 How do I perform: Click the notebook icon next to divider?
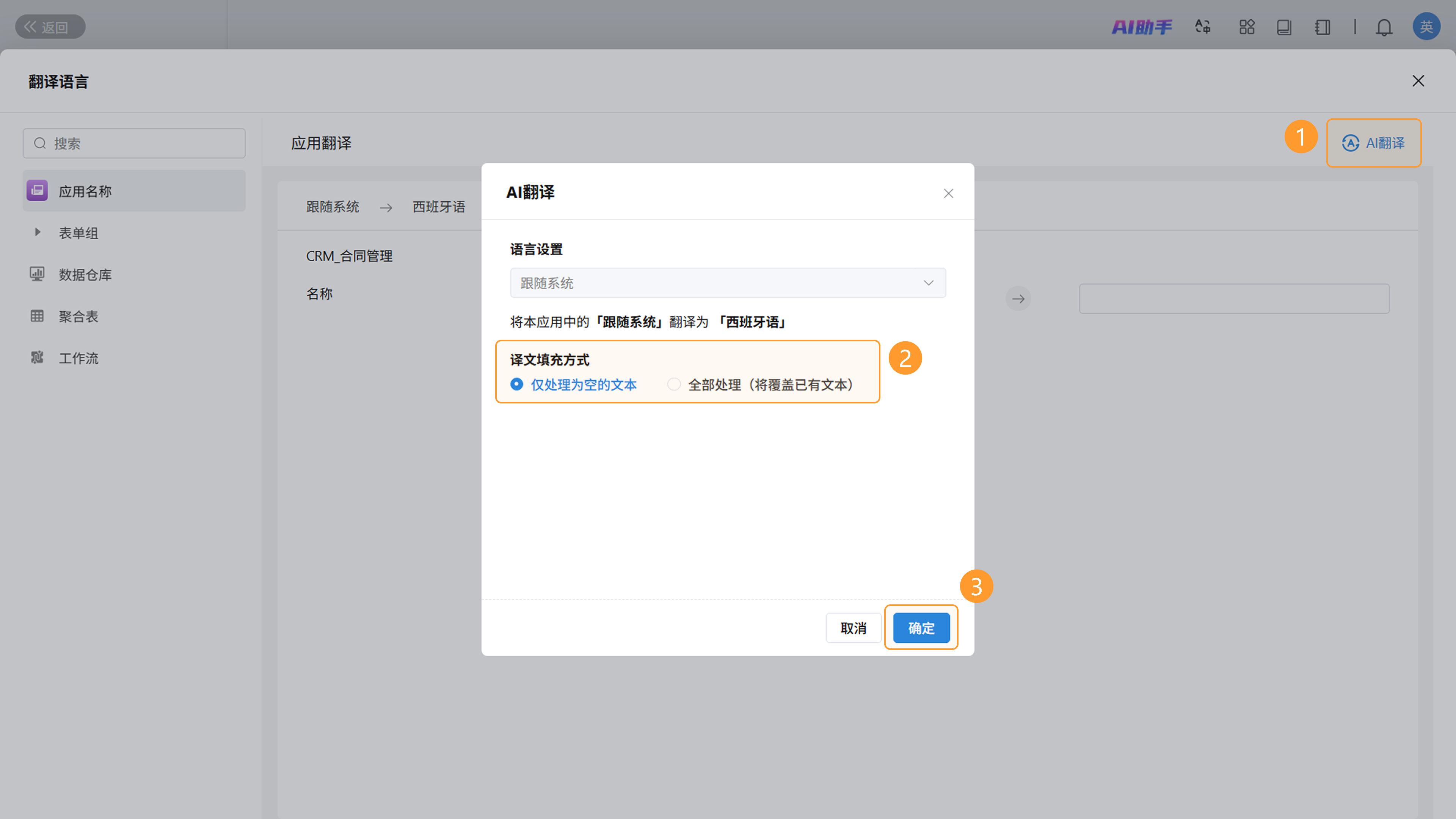(1322, 27)
